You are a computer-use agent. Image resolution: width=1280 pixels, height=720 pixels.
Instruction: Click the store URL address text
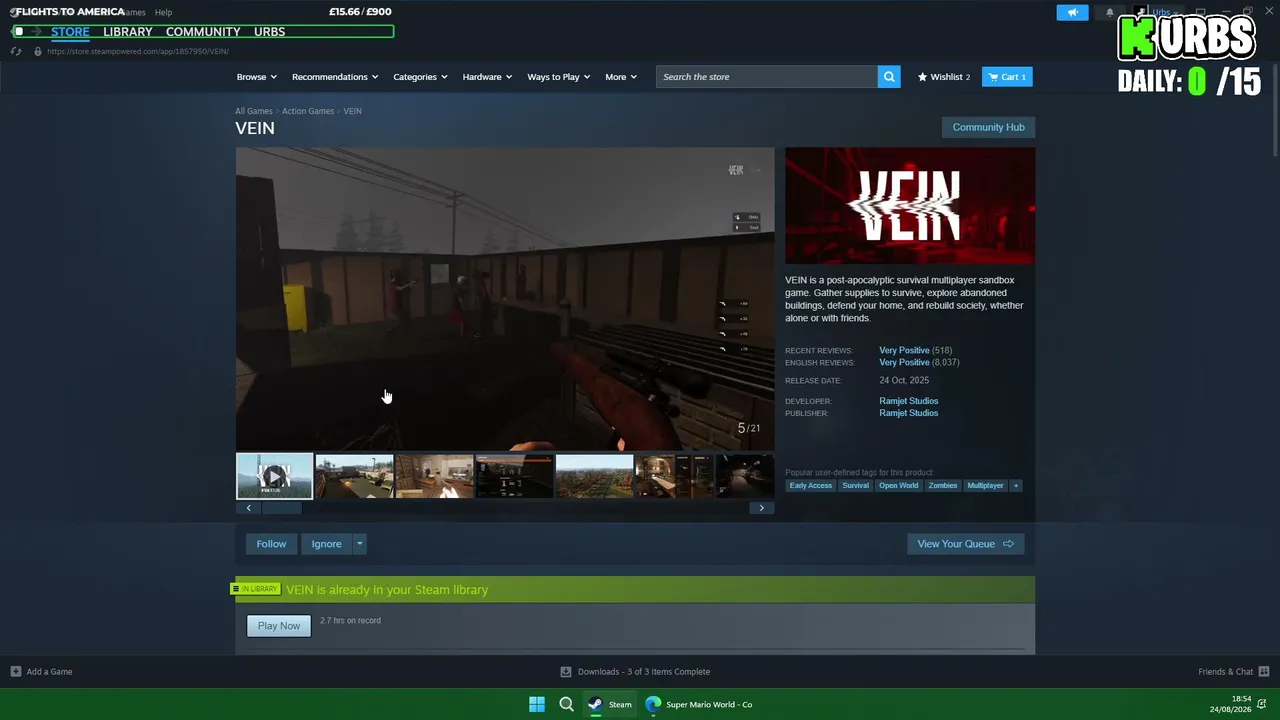click(x=138, y=51)
